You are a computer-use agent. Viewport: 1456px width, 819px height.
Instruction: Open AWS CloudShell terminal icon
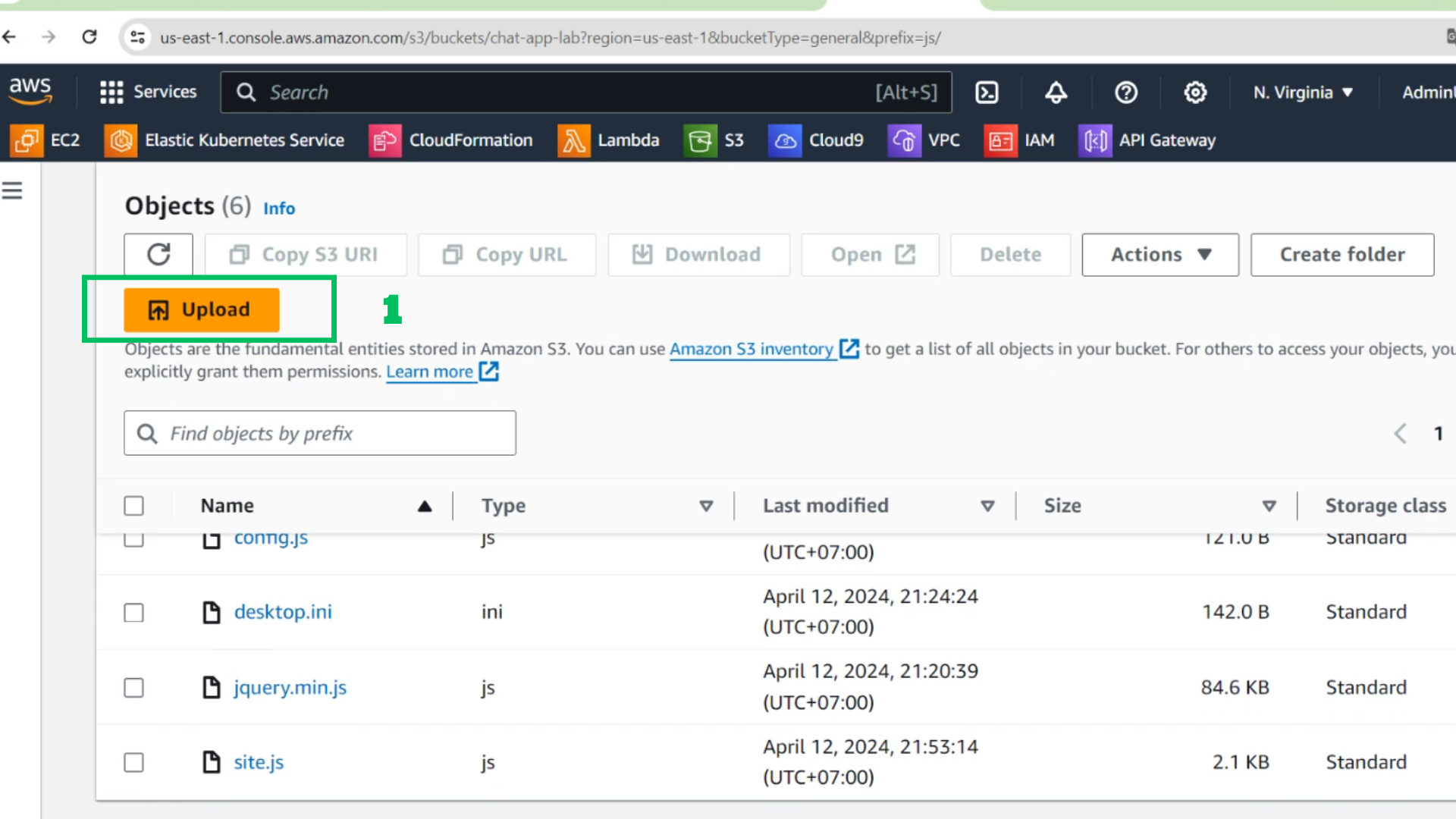[987, 93]
